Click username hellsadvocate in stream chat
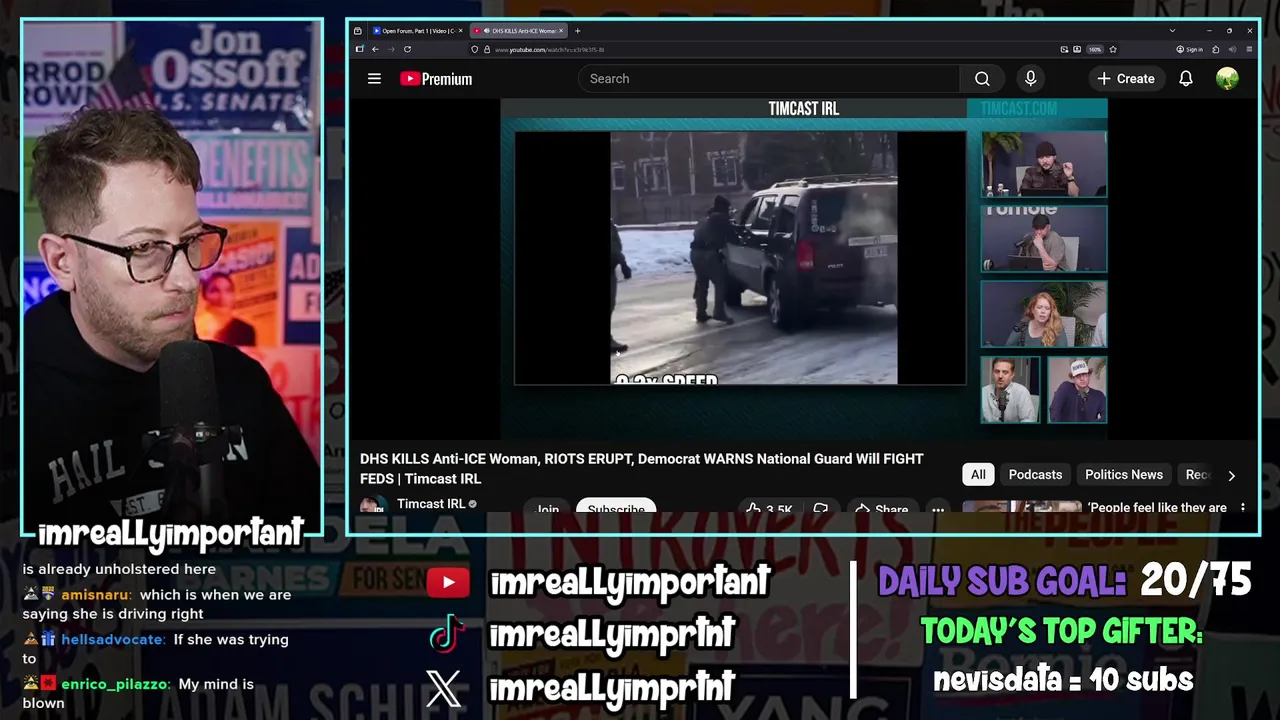 112,640
